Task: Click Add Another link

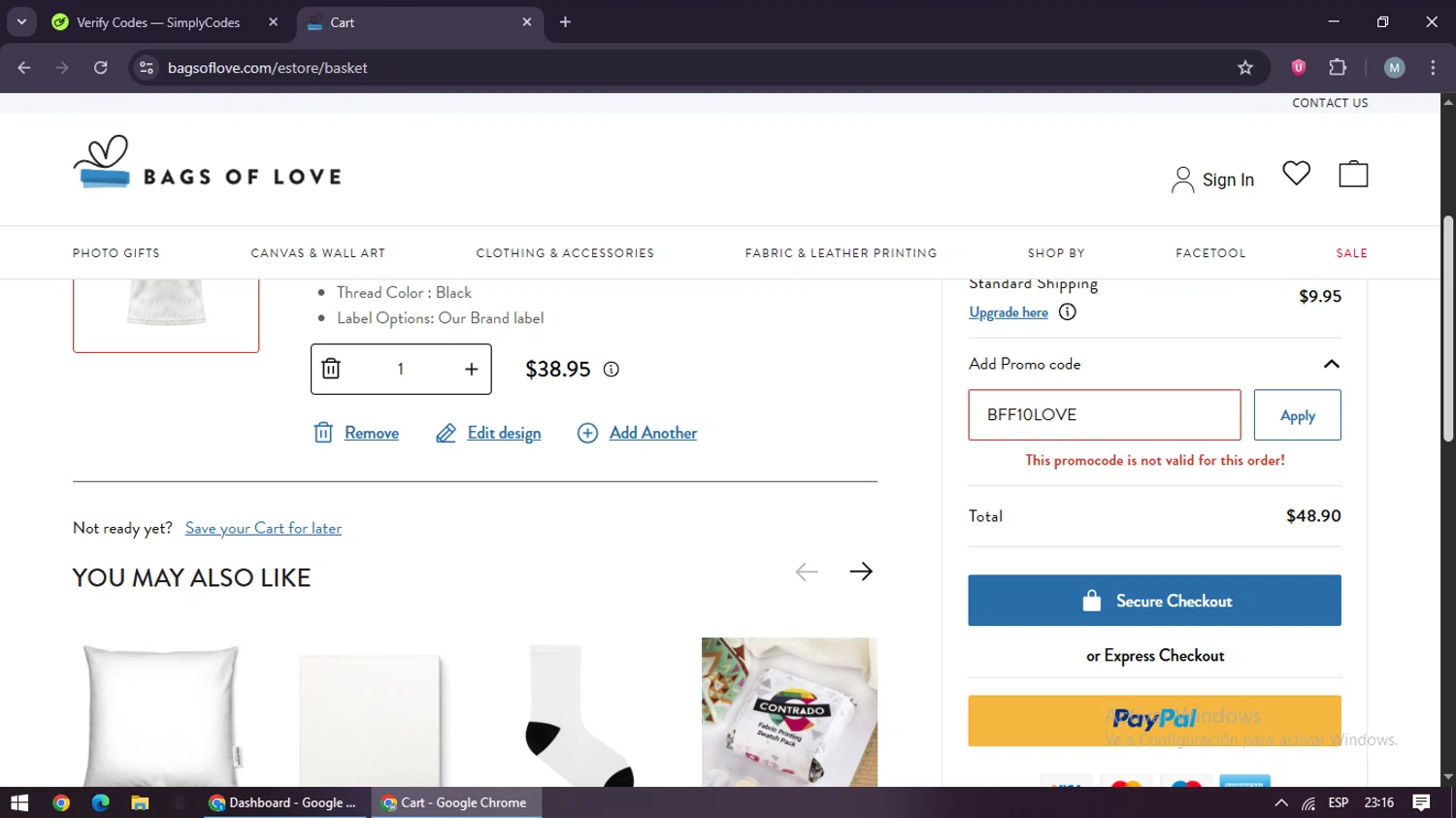Action: click(x=652, y=433)
